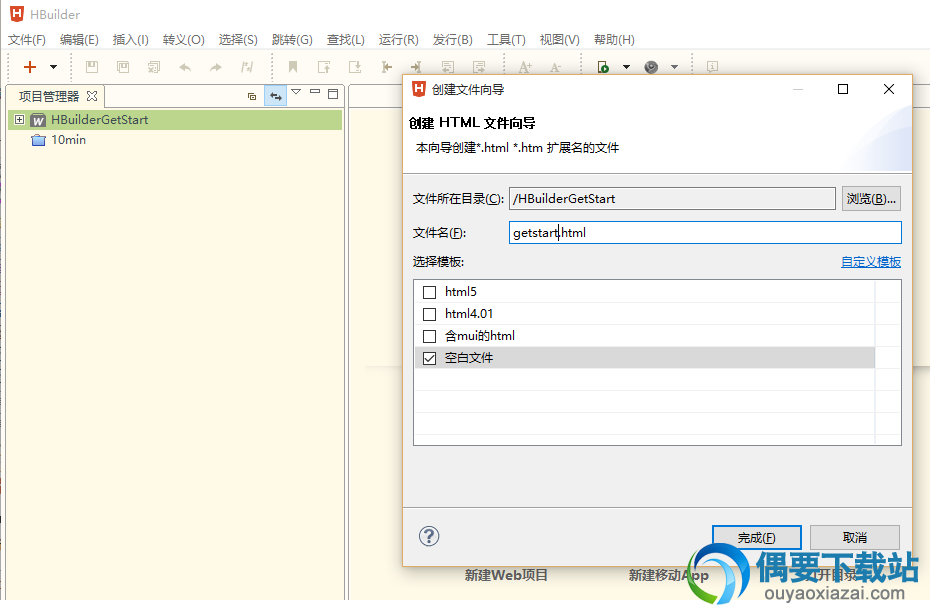Viewport: 930px width, 605px height.
Task: Increase font size with A+ icon
Action: tap(525, 67)
